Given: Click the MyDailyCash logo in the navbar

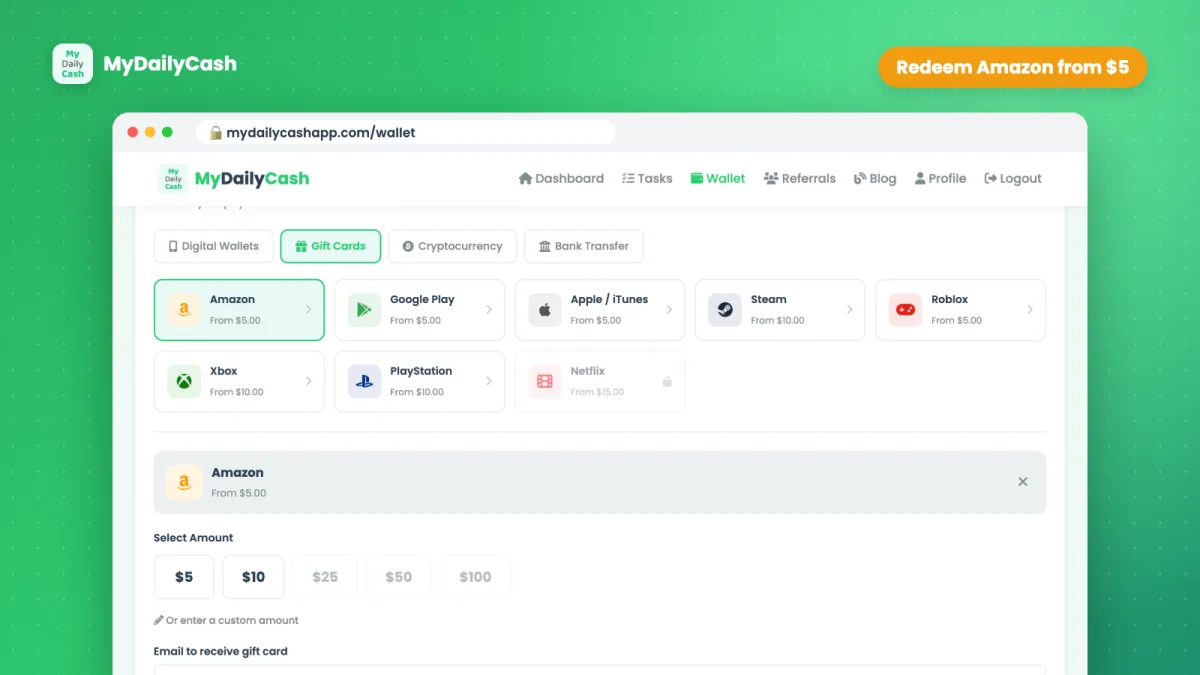Looking at the screenshot, I should point(234,179).
